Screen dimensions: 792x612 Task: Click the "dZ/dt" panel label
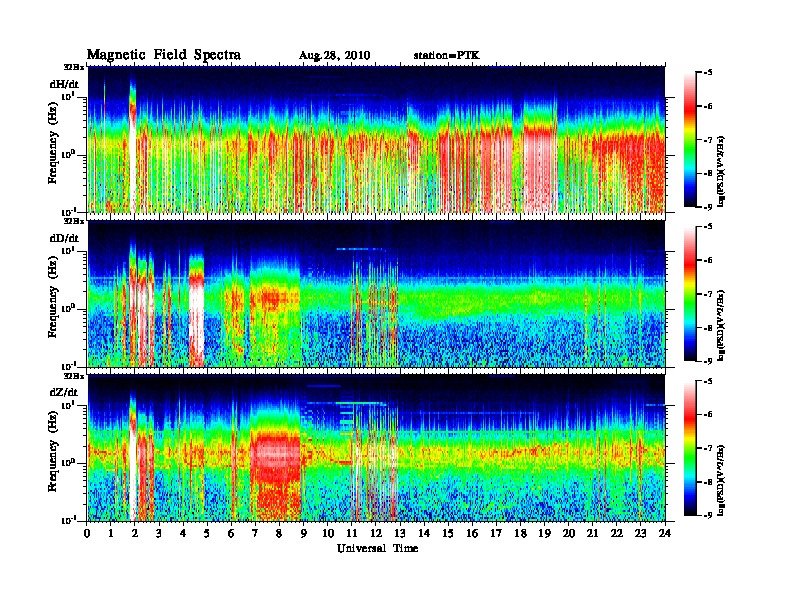pyautogui.click(x=64, y=392)
